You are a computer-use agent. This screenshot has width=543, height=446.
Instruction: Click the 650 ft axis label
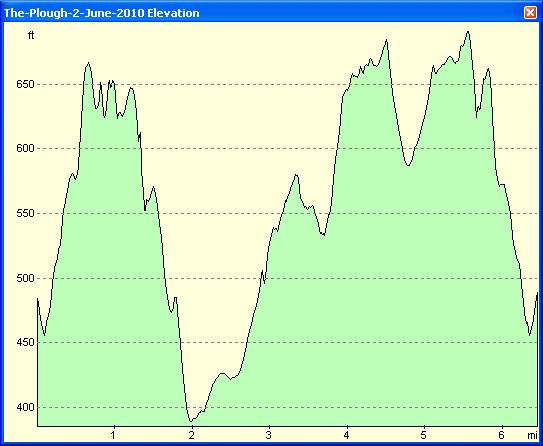click(x=25, y=84)
